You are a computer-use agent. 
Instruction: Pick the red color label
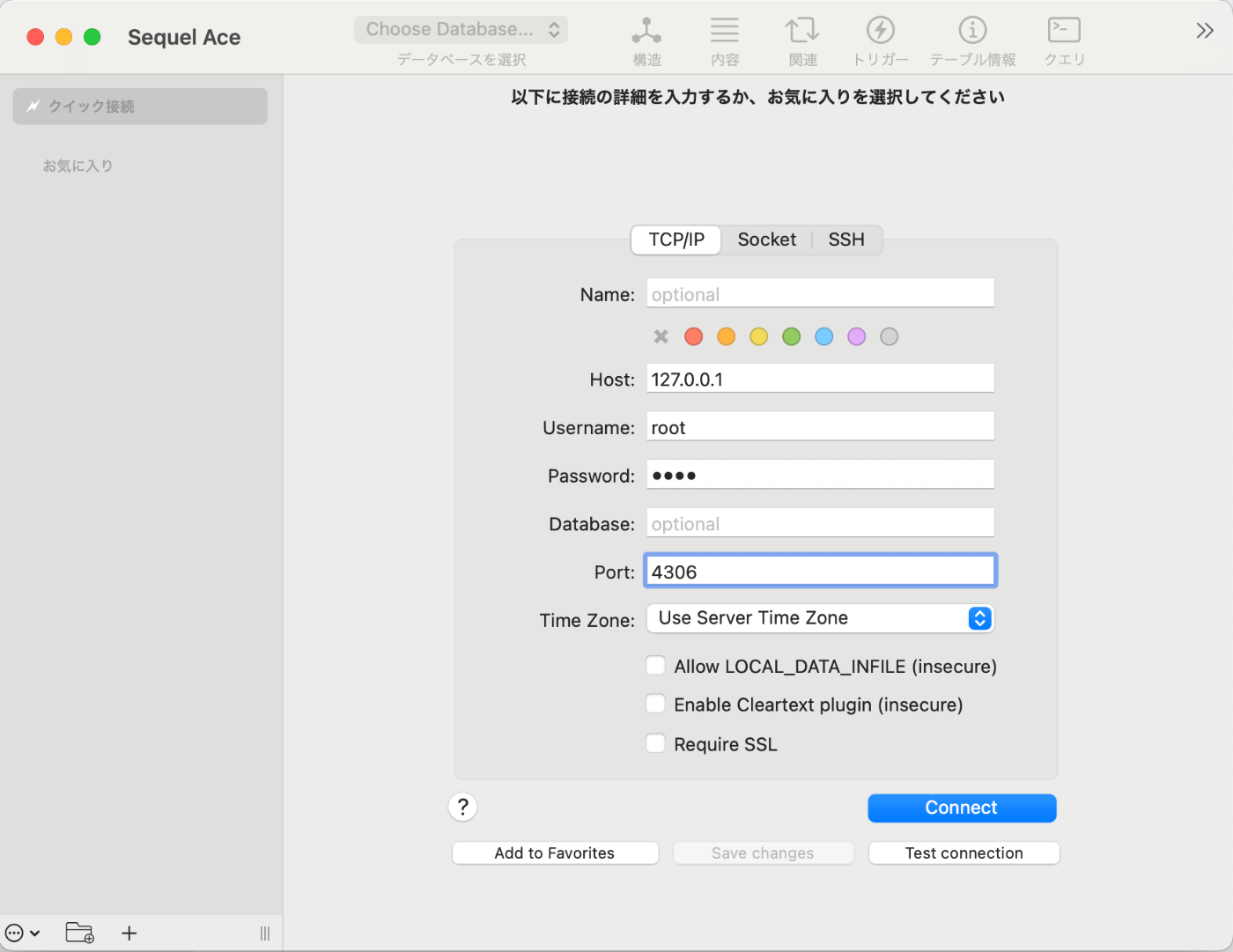pos(694,336)
